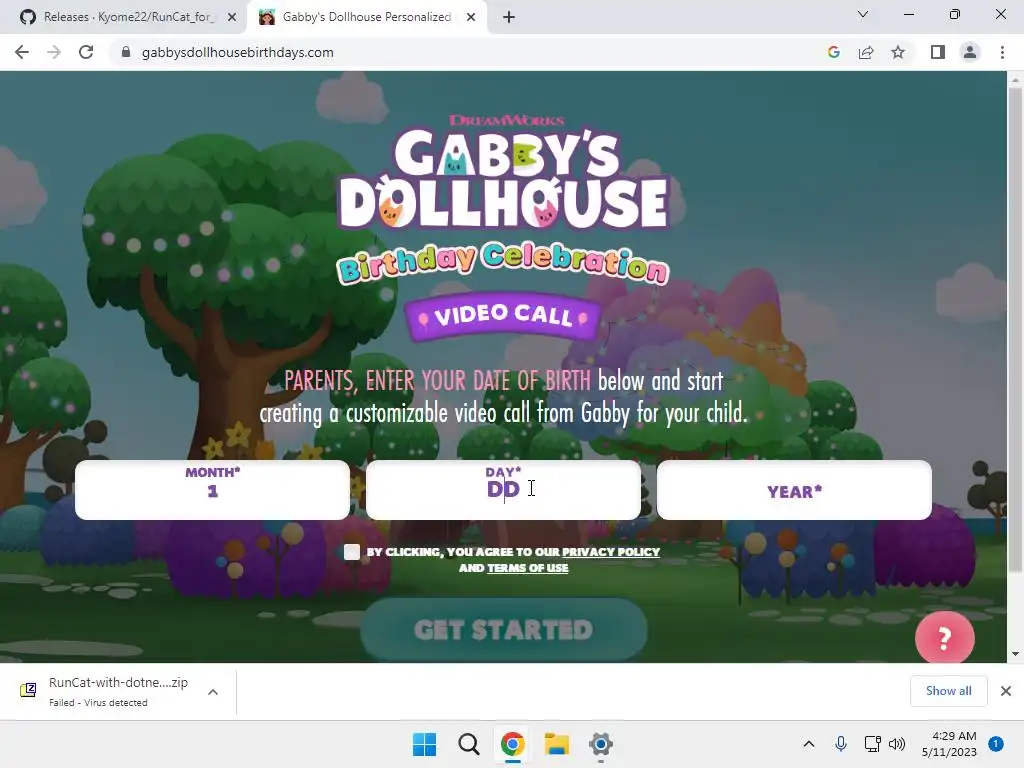The height and width of the screenshot is (768, 1024).
Task: Open the PRIVACY POLICY link
Action: 611,552
